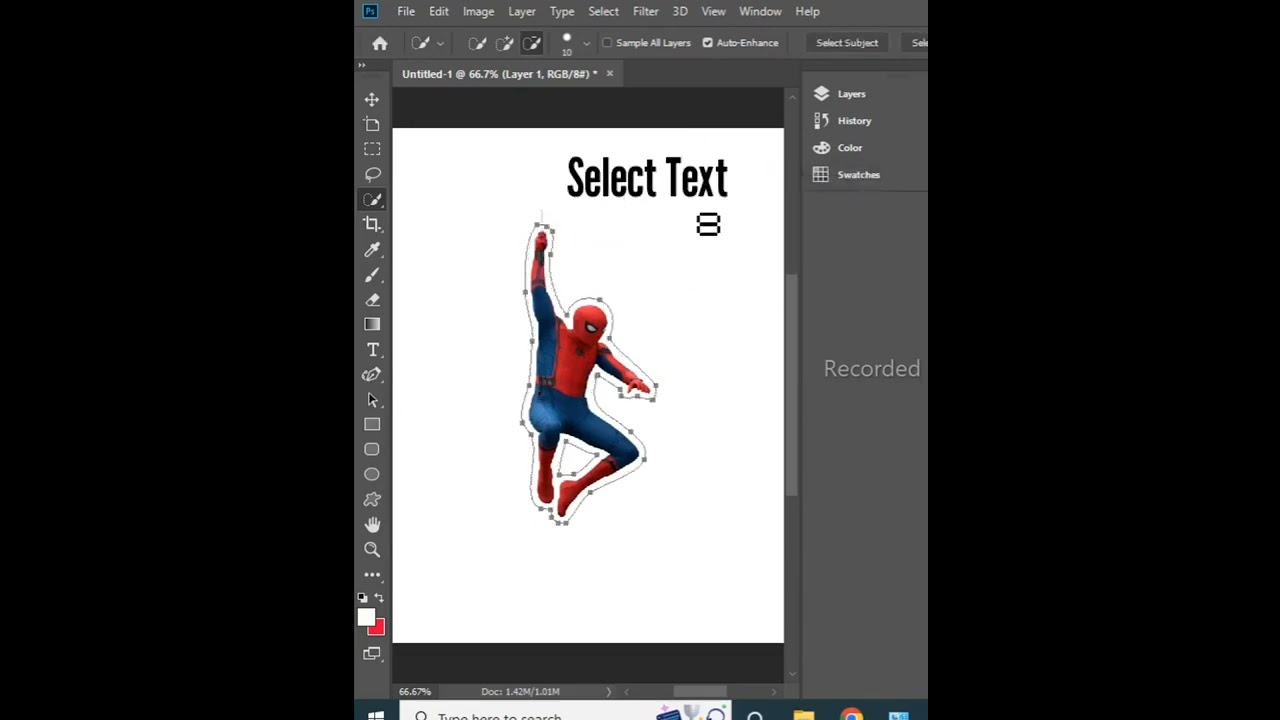Click the horizontal scrollbar thumb
Viewport: 1280px width, 720px height.
(699, 691)
